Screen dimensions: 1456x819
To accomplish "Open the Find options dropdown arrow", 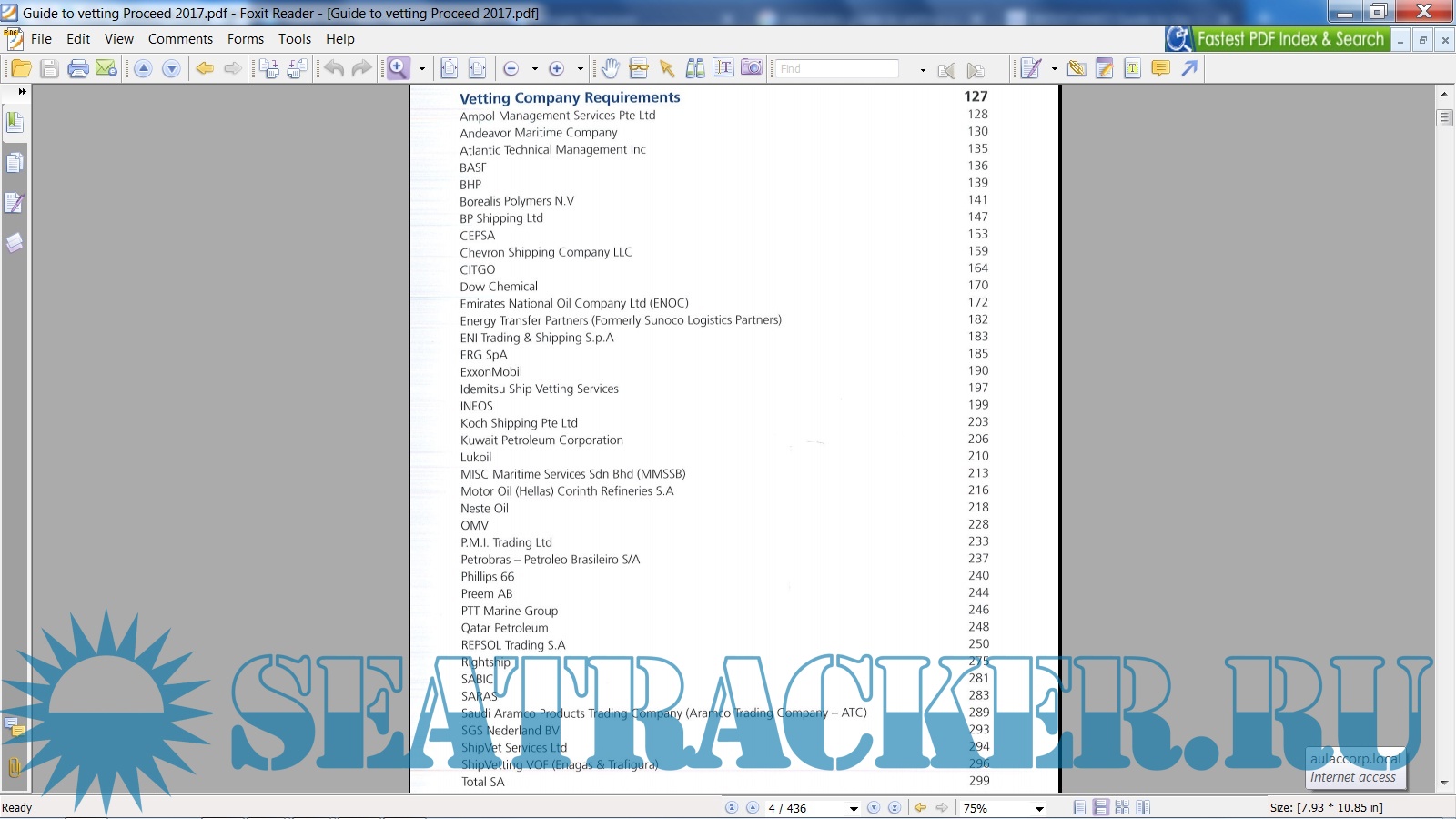I will click(x=923, y=70).
